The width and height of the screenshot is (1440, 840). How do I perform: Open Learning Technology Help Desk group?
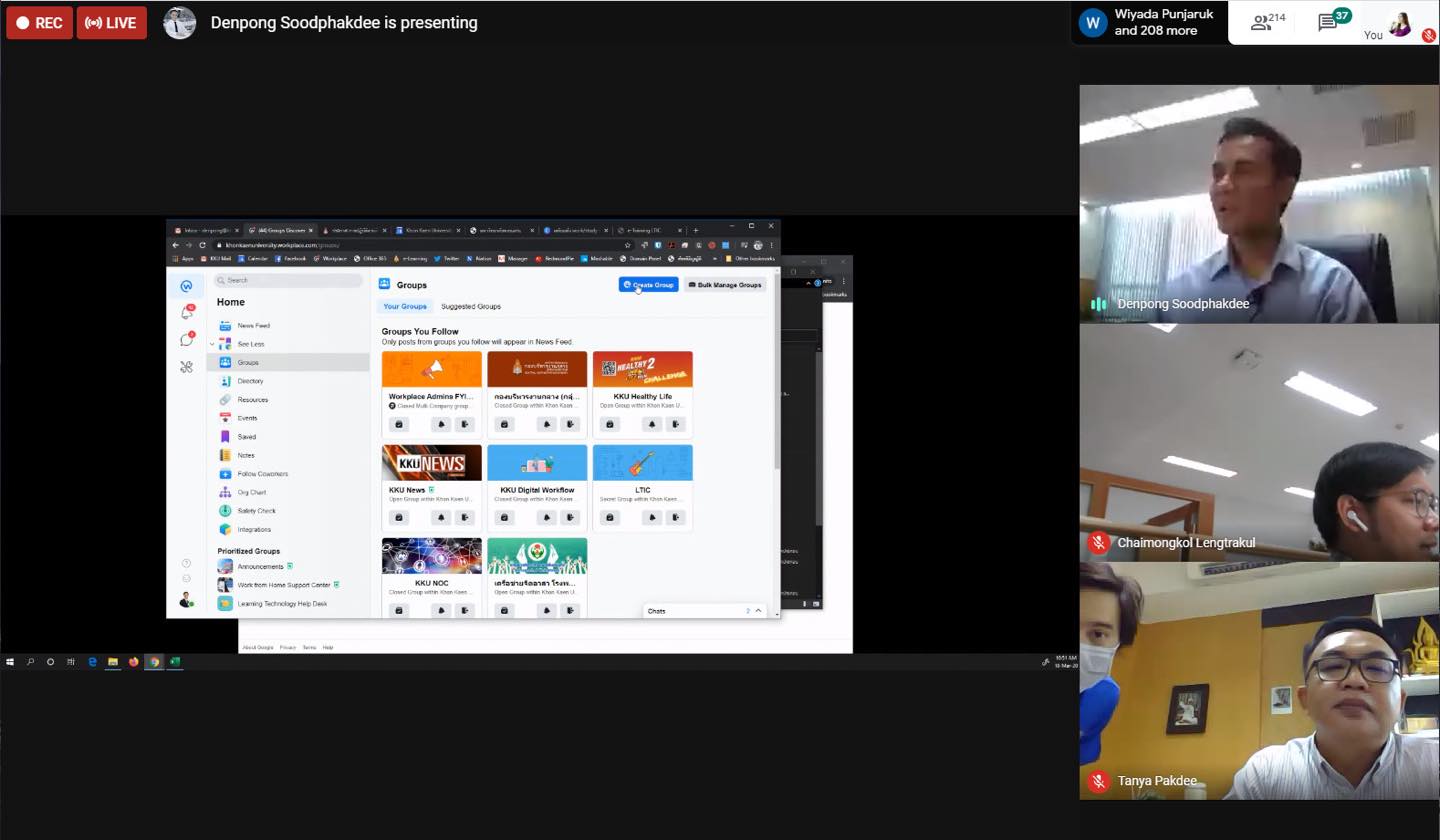[x=288, y=603]
